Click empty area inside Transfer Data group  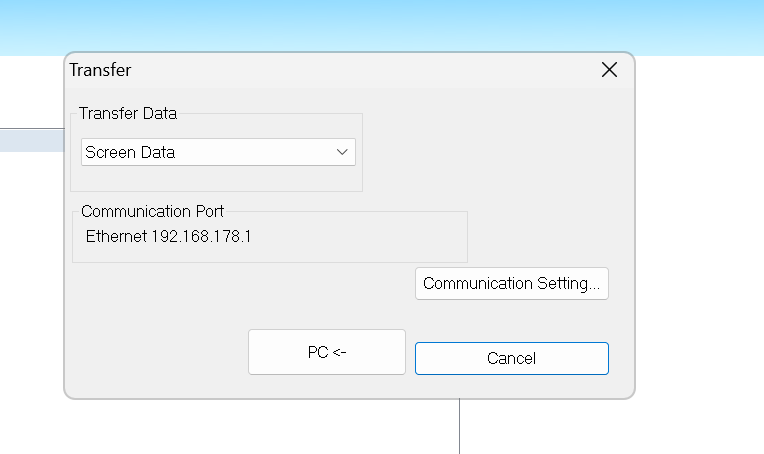(217, 178)
